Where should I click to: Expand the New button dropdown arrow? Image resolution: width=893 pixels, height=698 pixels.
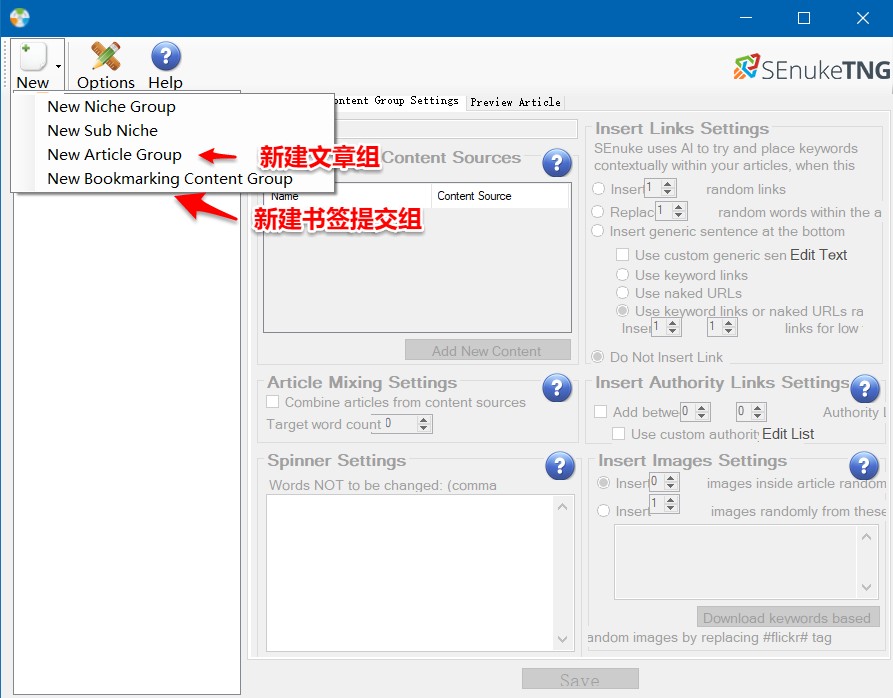(58, 67)
